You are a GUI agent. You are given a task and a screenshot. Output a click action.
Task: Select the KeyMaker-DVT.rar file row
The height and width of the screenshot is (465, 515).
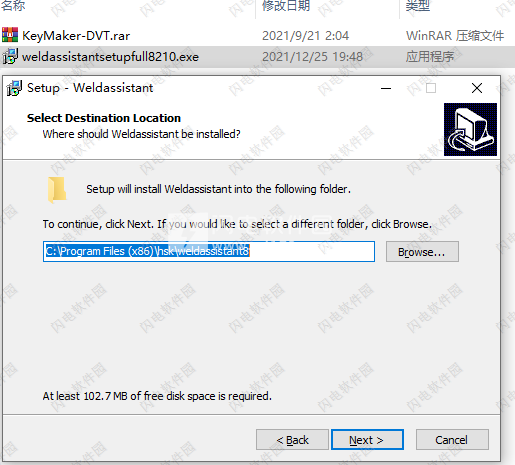point(257,35)
